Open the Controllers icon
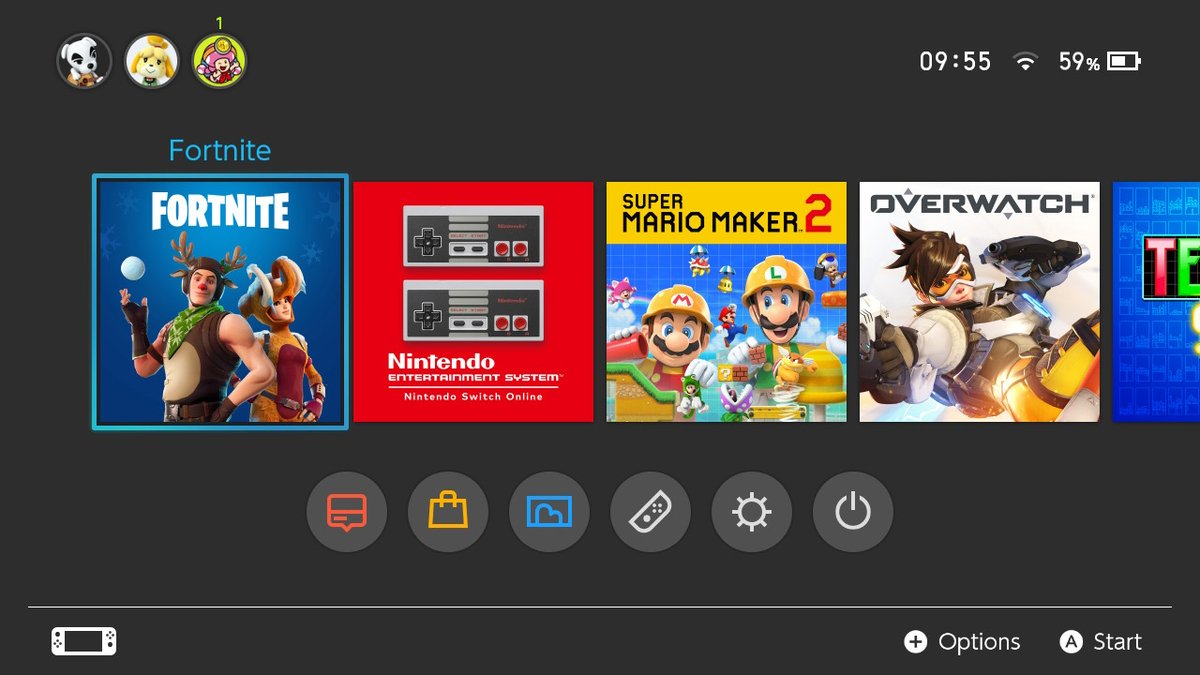 click(650, 512)
